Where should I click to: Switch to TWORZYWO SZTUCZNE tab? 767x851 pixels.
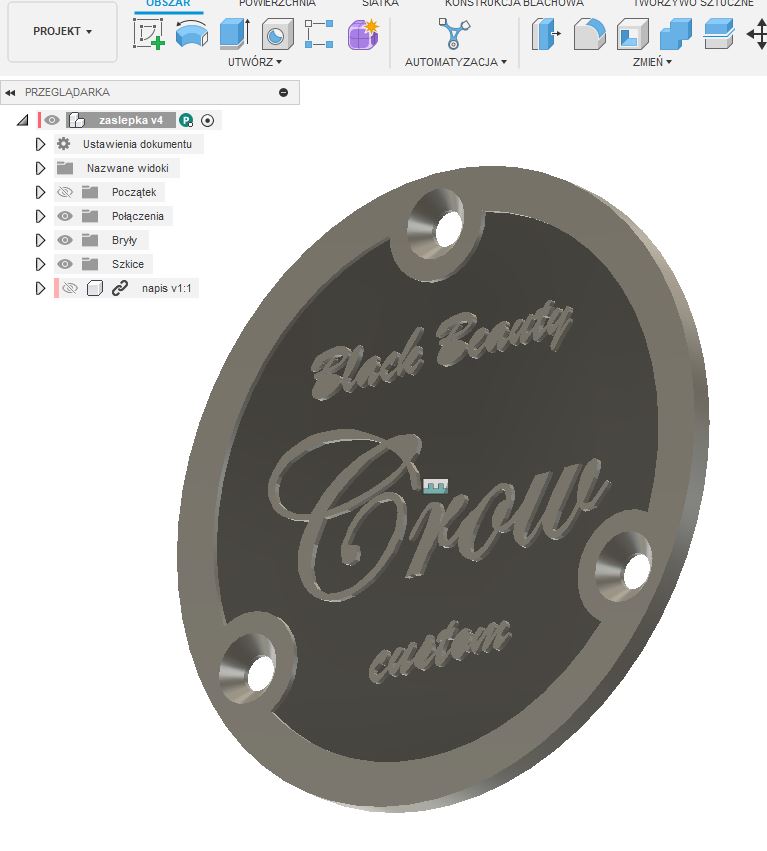click(x=693, y=3)
